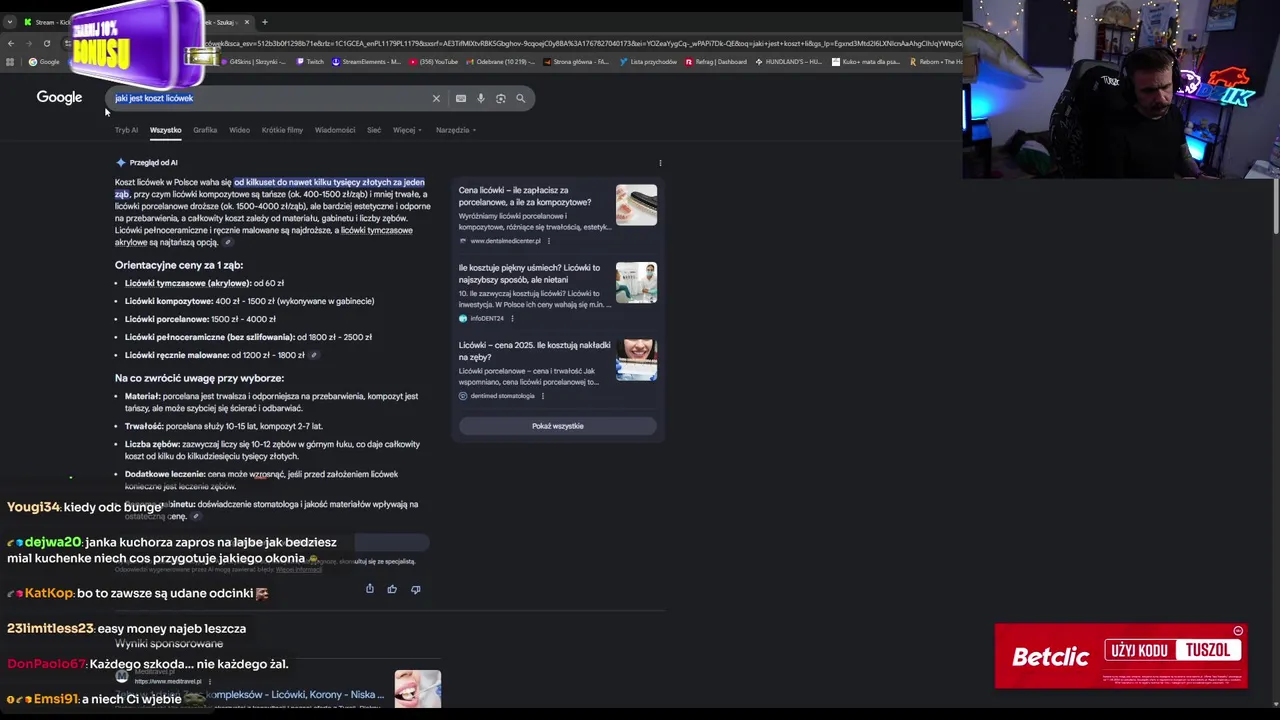Select the Tryb AI search tab
The height and width of the screenshot is (720, 1280).
click(126, 130)
